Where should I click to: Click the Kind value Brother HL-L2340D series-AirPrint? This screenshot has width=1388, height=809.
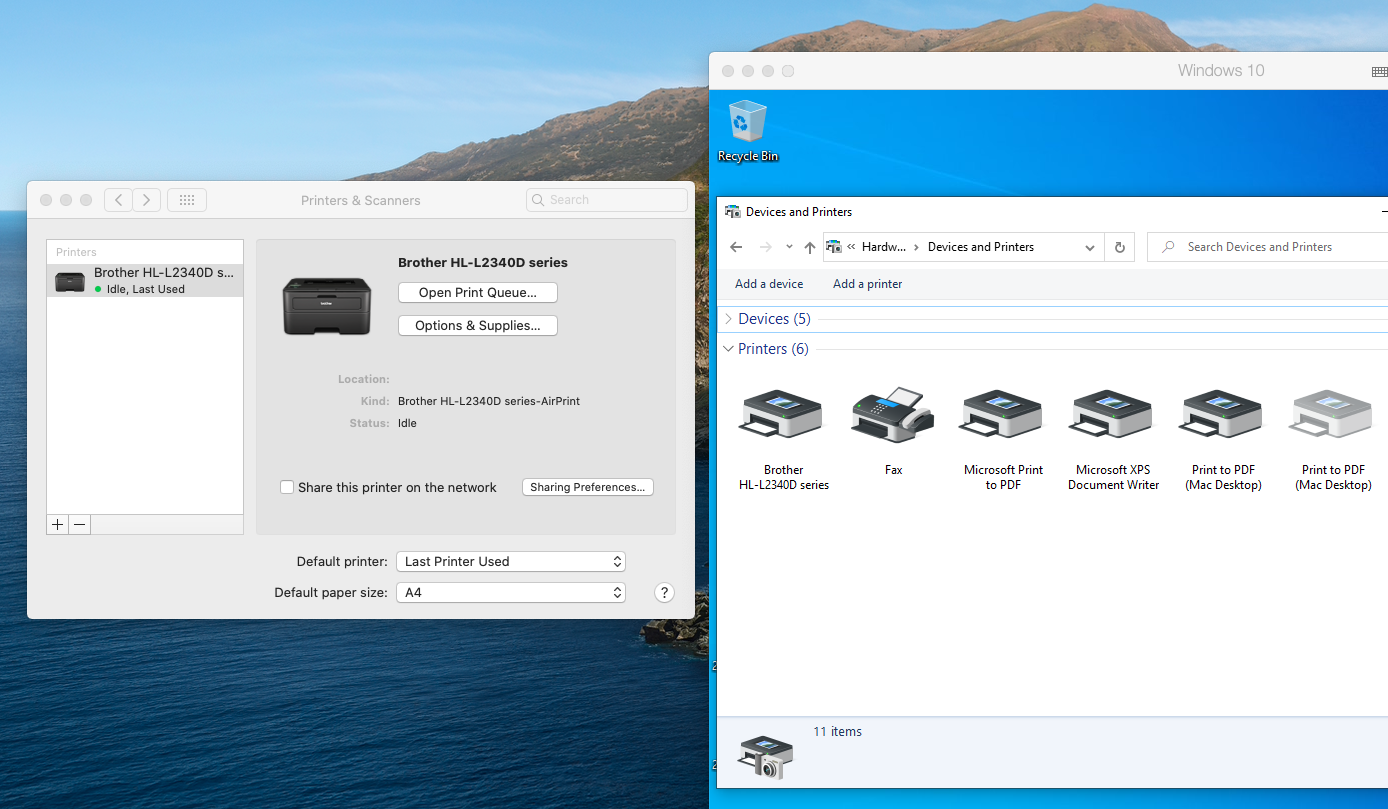[x=489, y=401]
